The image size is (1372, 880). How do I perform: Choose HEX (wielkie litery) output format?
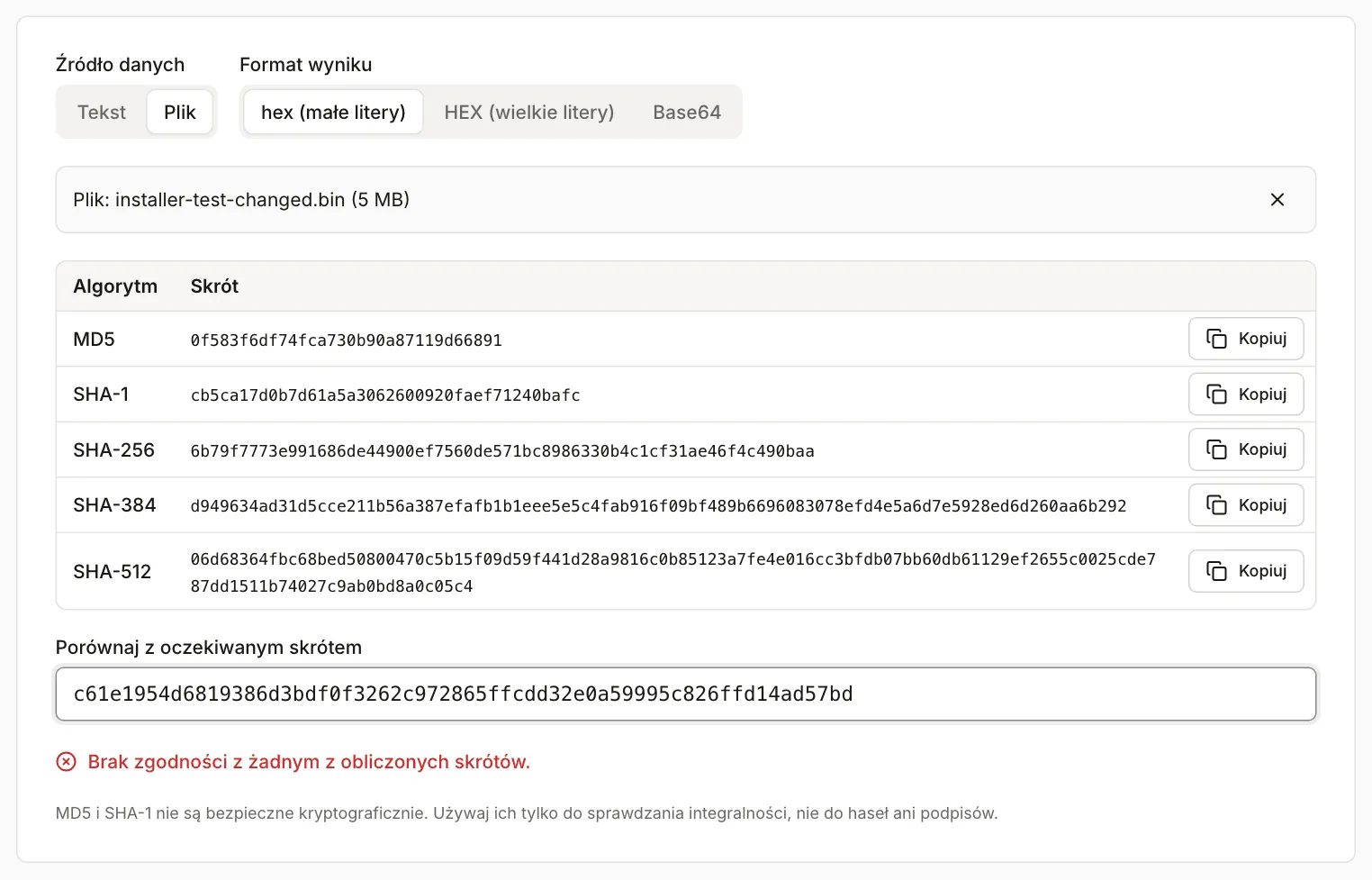pyautogui.click(x=529, y=113)
